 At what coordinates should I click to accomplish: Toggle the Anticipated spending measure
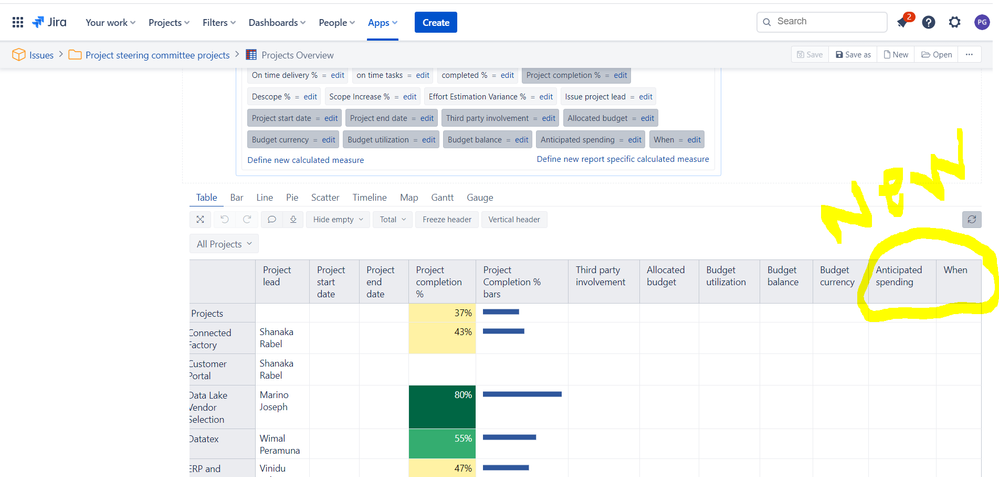click(576, 140)
